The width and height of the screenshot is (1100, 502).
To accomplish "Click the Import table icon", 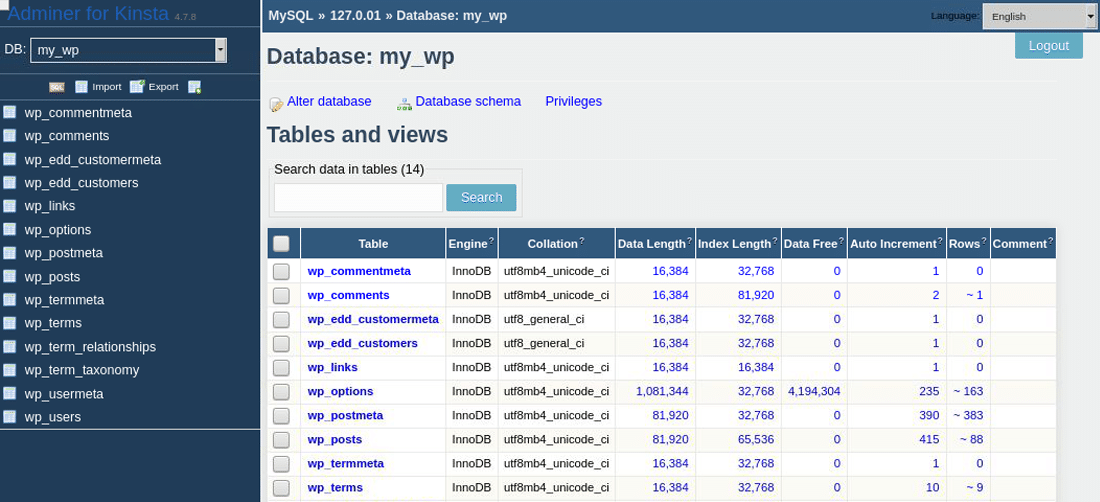I will click(82, 87).
